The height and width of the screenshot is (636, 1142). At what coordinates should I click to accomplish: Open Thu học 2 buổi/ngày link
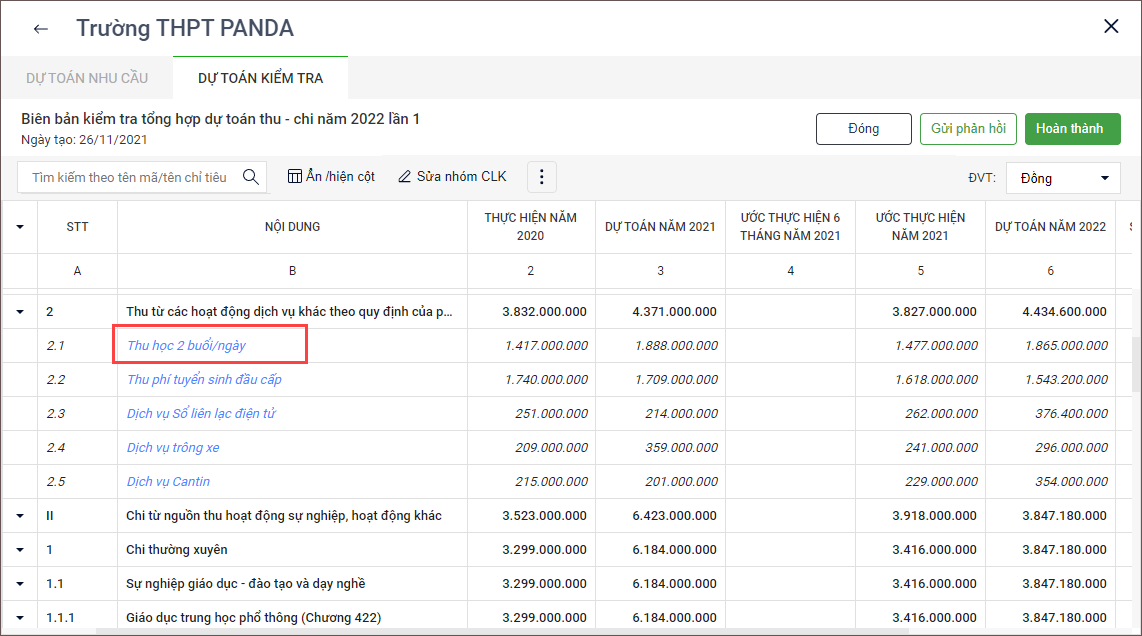point(186,346)
